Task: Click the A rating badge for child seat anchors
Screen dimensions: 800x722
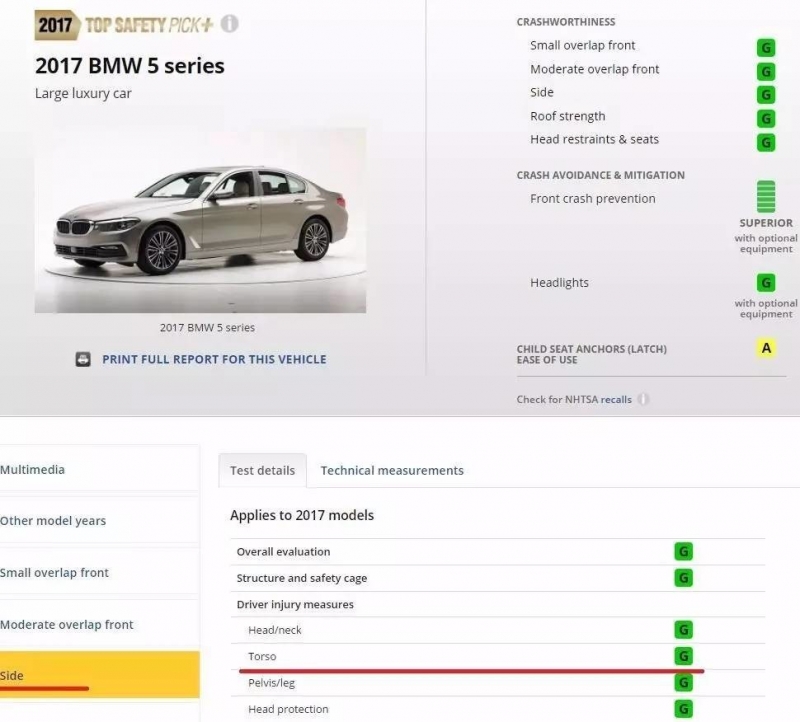Action: [x=766, y=348]
